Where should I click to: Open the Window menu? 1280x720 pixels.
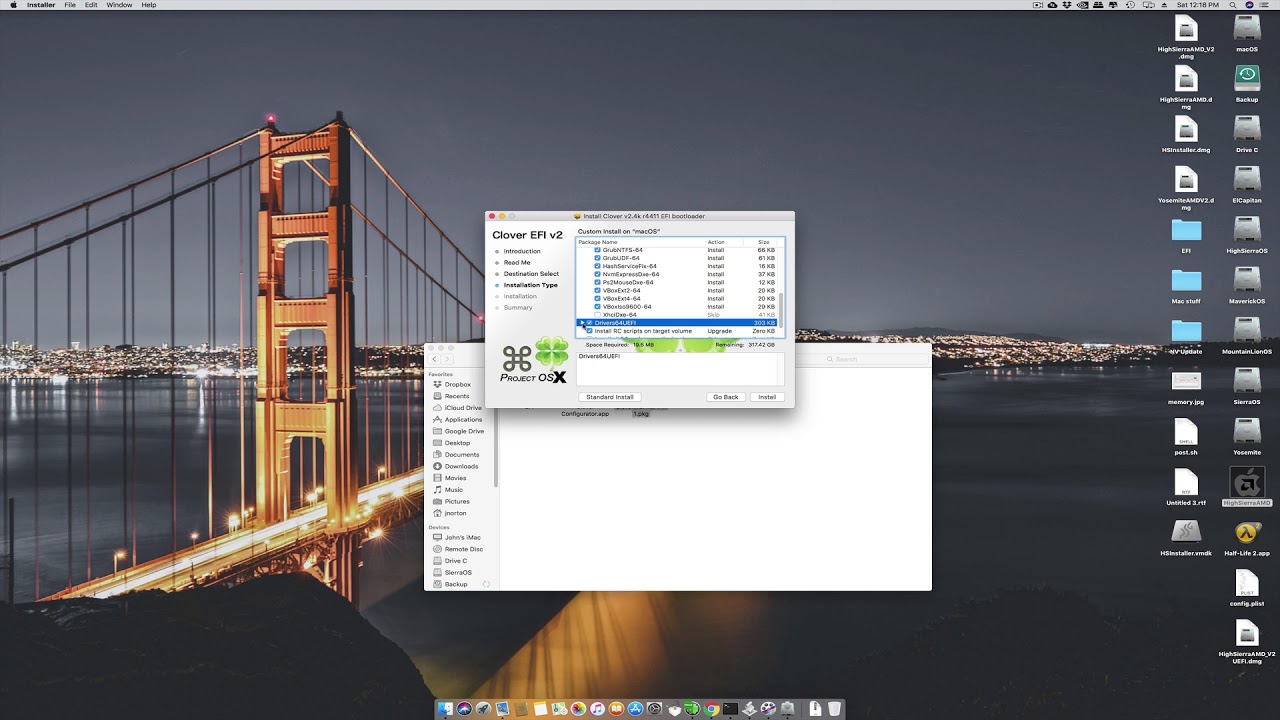(119, 5)
